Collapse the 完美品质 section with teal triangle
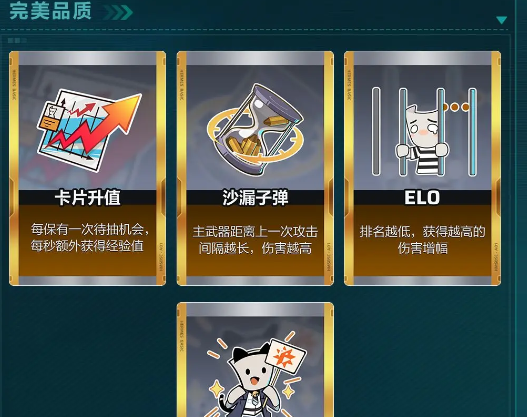Image resolution: width=527 pixels, height=417 pixels. coord(501,20)
